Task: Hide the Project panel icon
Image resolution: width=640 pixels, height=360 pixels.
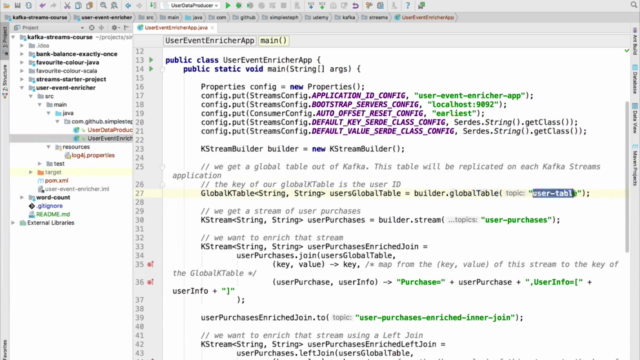Action: (x=126, y=28)
